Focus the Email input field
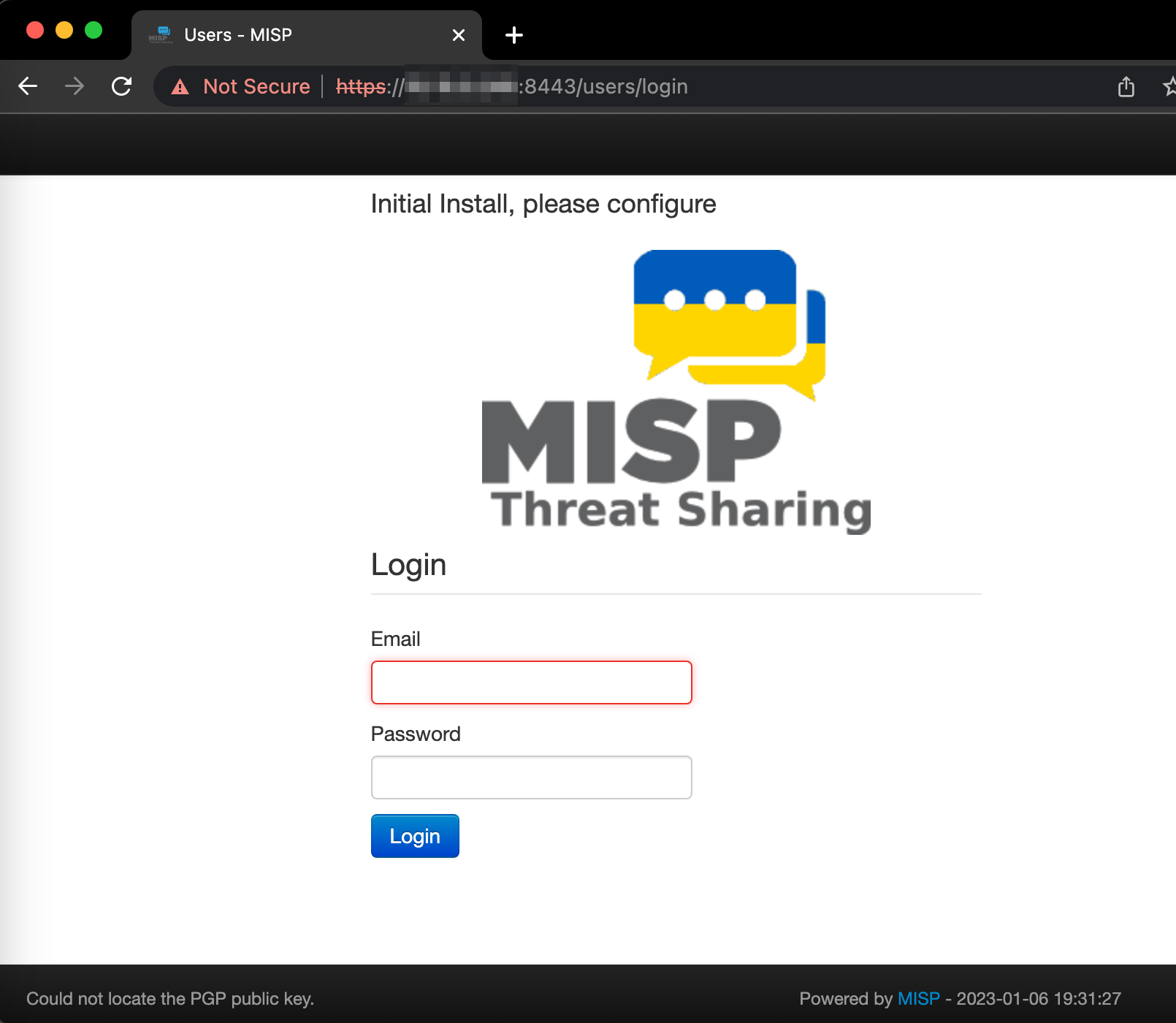The image size is (1176, 1023). click(x=531, y=682)
